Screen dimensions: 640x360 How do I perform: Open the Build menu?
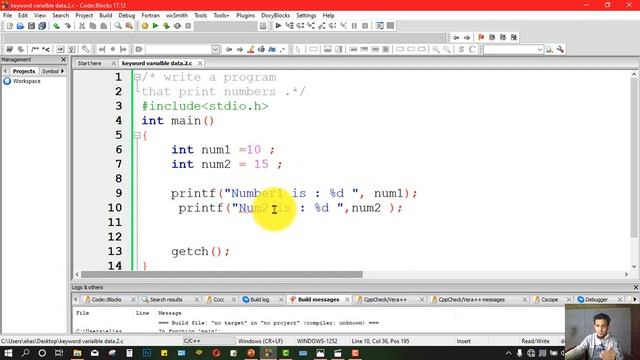tap(106, 15)
